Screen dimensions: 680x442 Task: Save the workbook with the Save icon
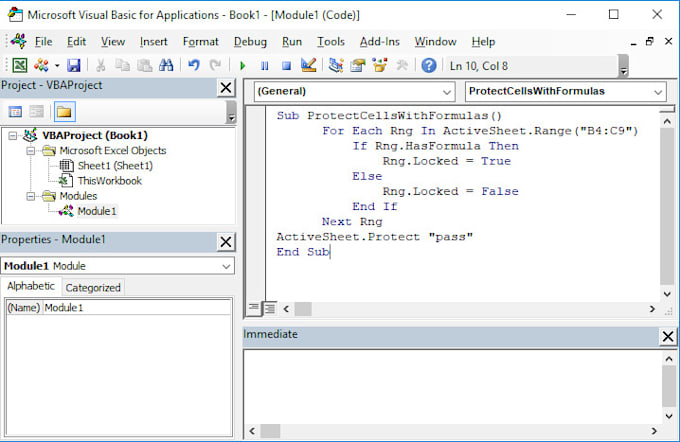[73, 66]
